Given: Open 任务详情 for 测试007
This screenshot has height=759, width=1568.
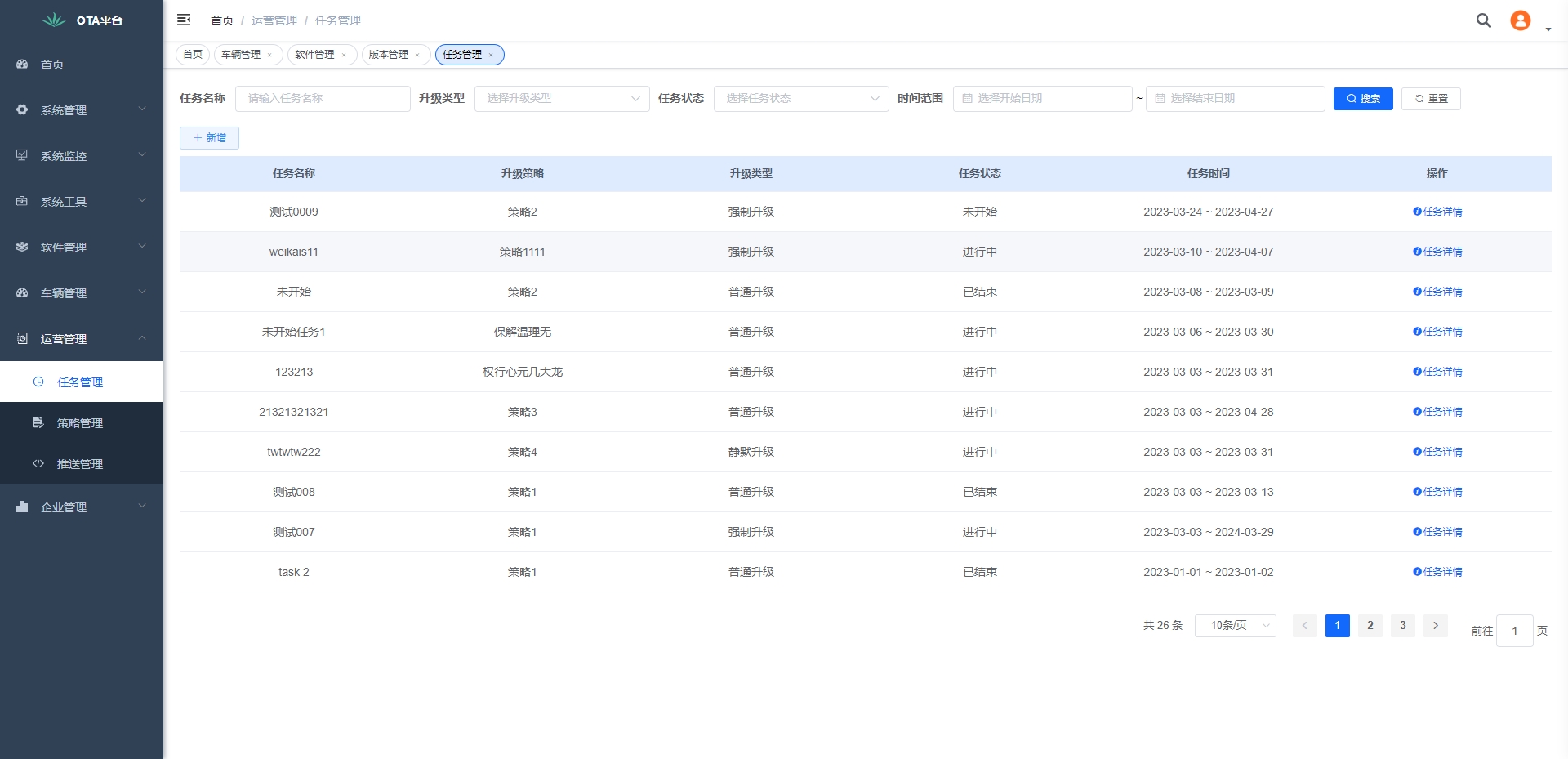Looking at the screenshot, I should pyautogui.click(x=1437, y=532).
